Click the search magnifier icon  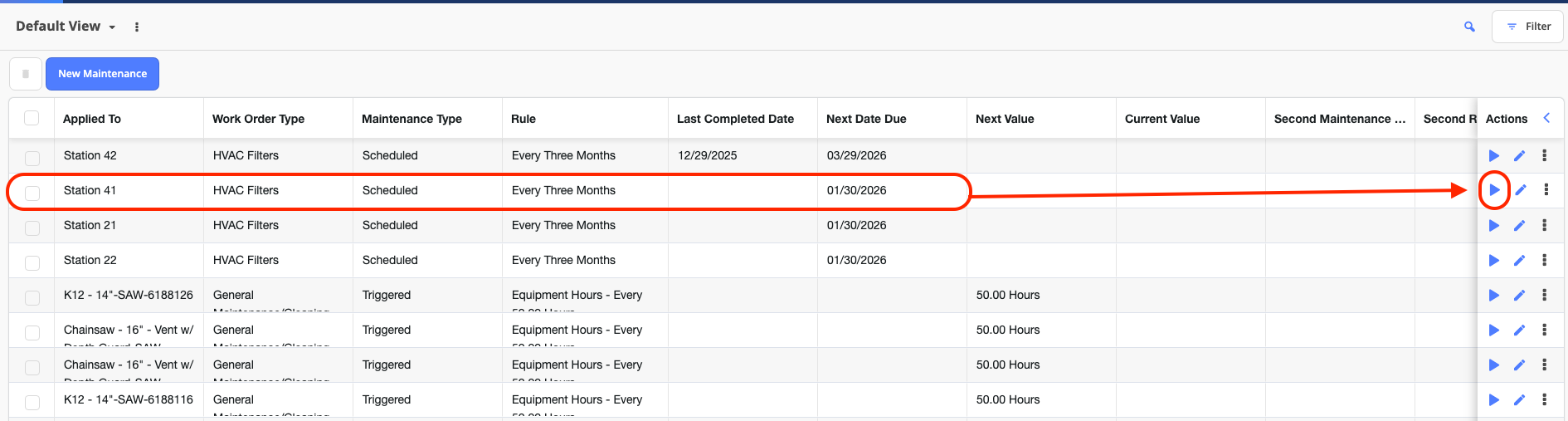pos(1469,27)
